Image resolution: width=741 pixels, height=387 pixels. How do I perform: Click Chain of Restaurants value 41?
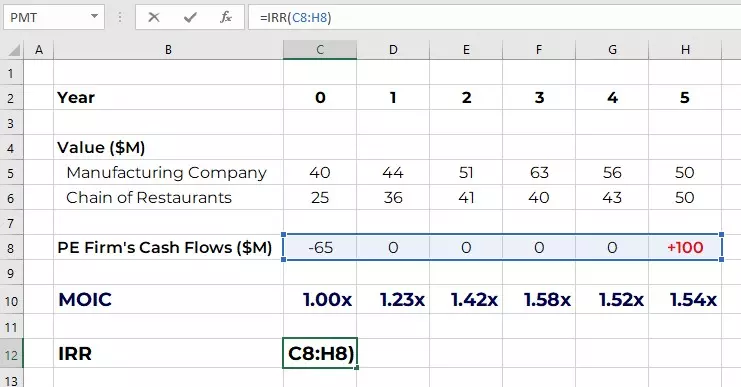466,198
